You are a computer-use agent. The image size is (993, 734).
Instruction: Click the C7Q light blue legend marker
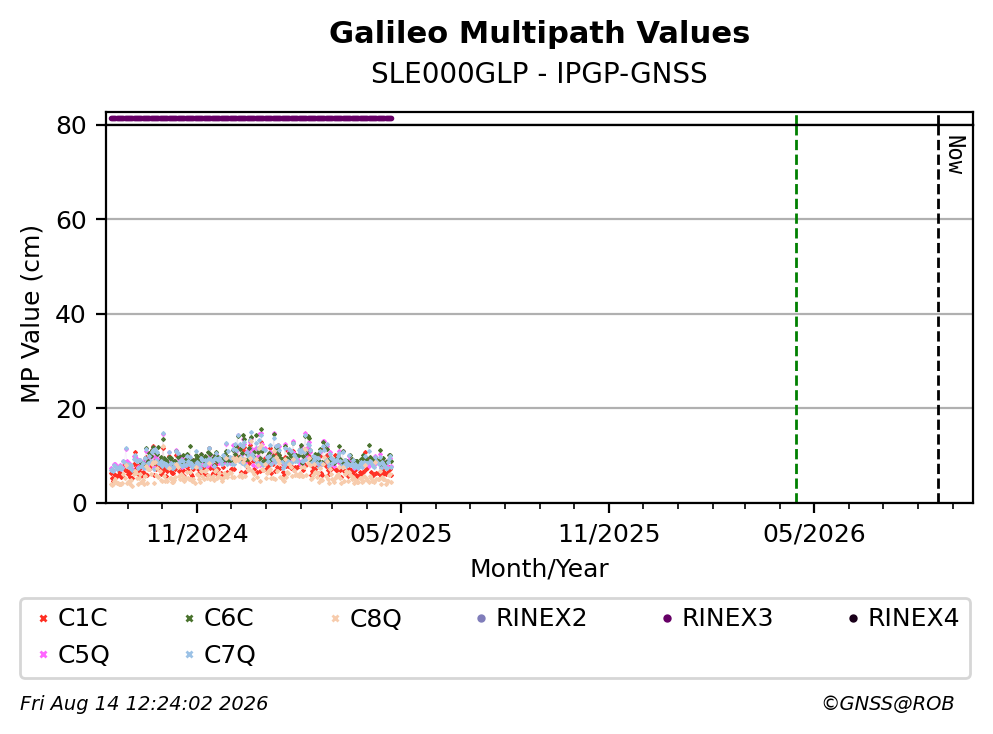coord(189,654)
